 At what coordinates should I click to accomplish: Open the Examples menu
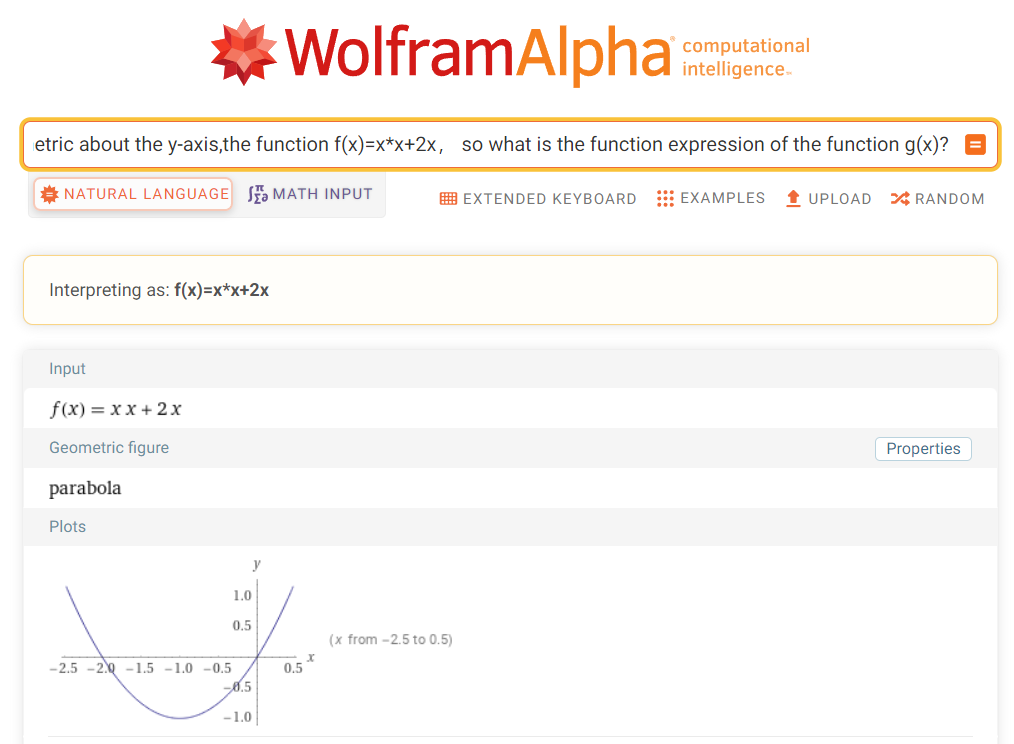point(711,198)
